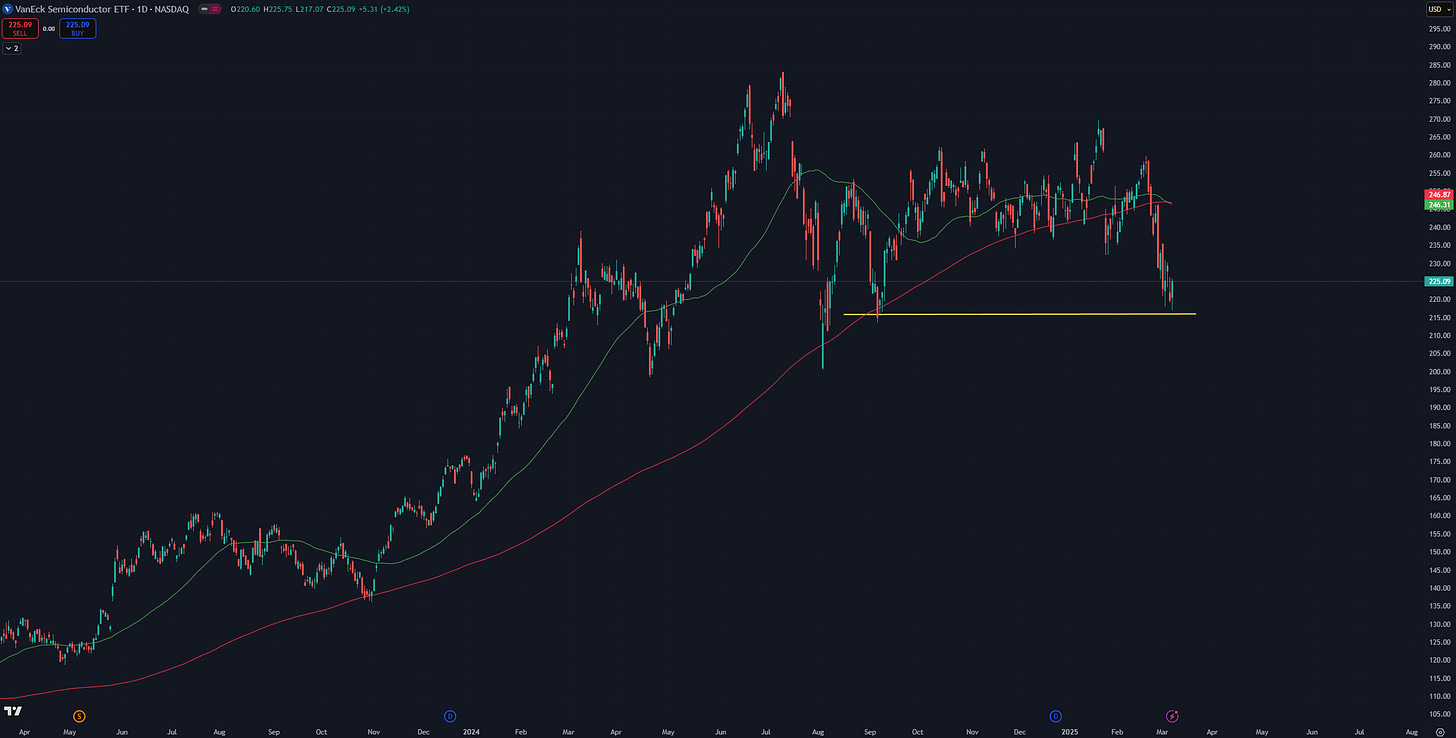
Task: Click the 105.00 price axis label
Action: 1440,714
